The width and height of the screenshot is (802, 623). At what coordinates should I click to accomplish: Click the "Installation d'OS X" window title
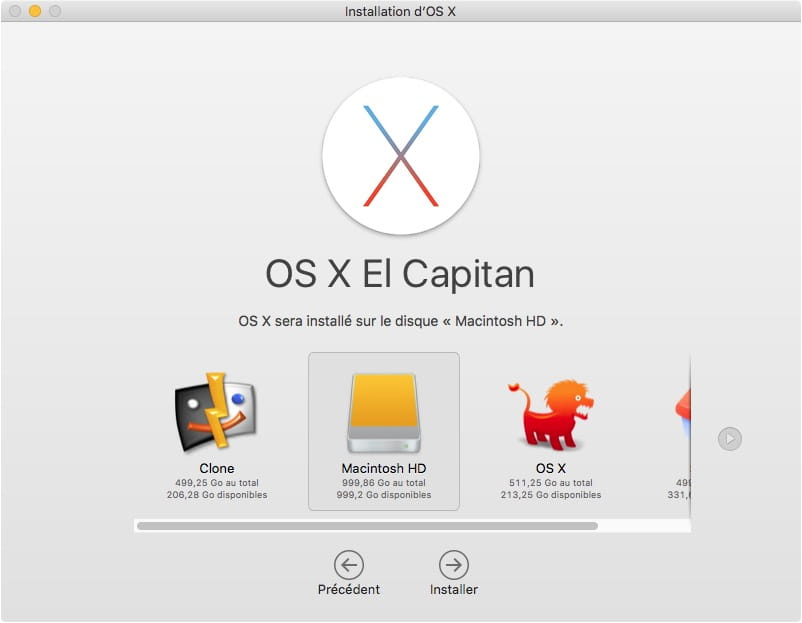pos(400,11)
